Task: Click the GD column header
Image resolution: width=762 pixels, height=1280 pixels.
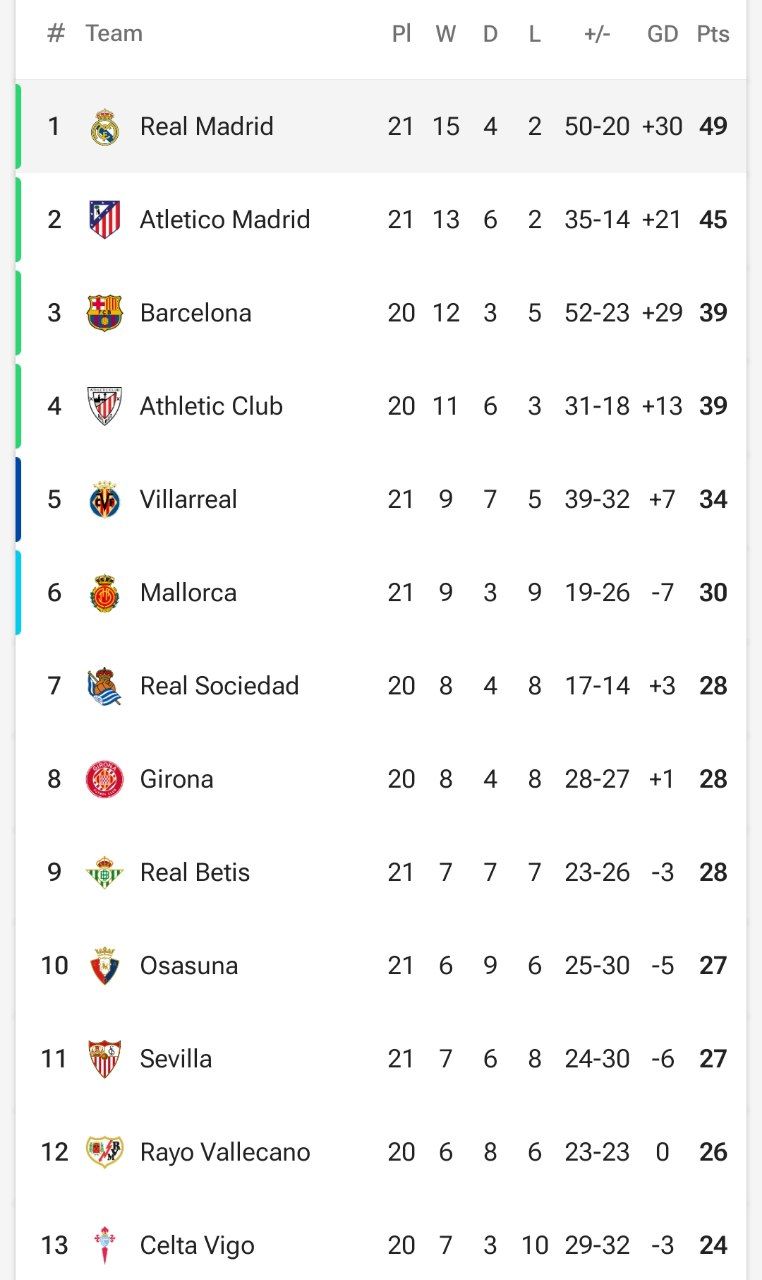Action: 662,34
